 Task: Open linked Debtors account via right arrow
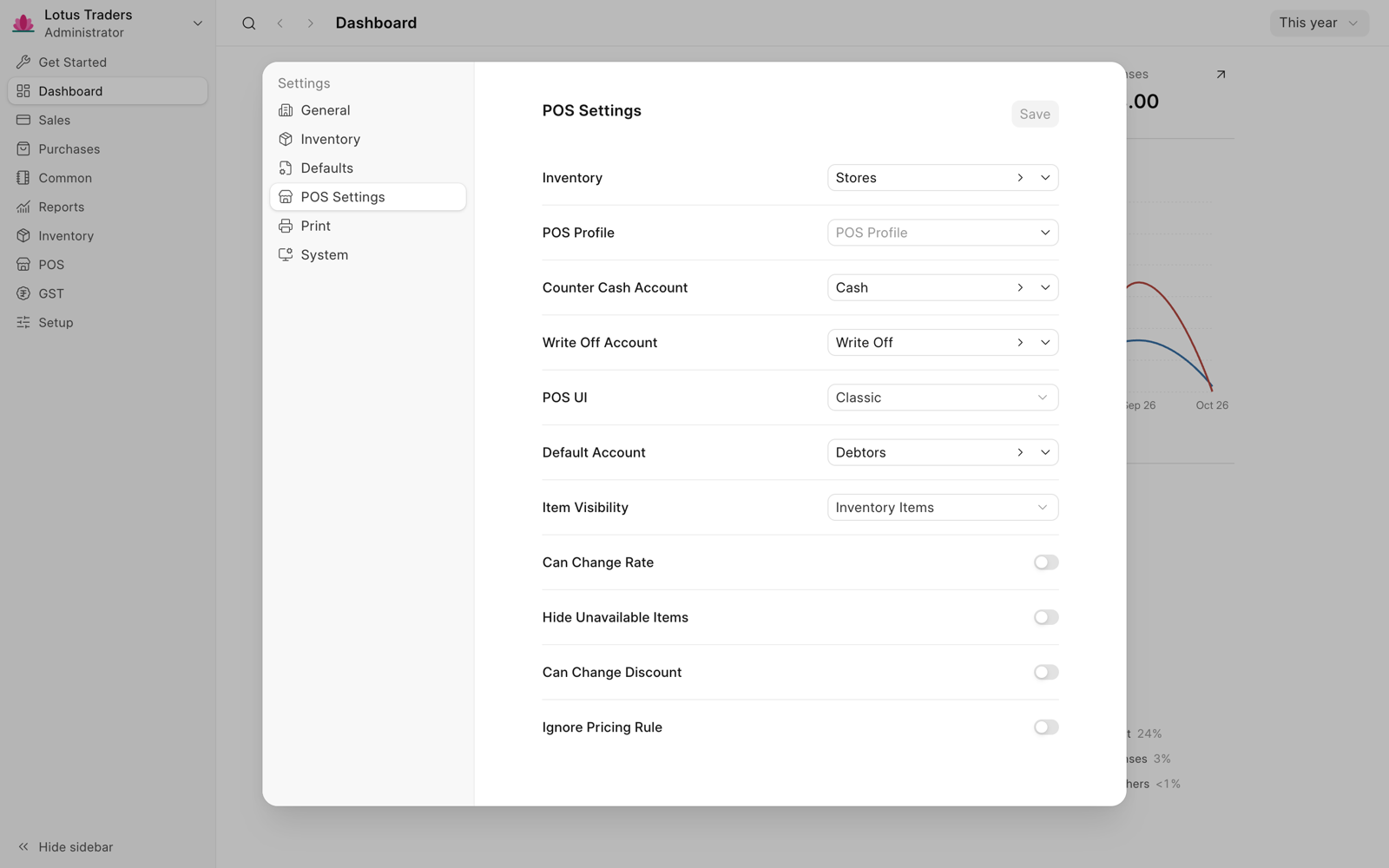pos(1020,452)
